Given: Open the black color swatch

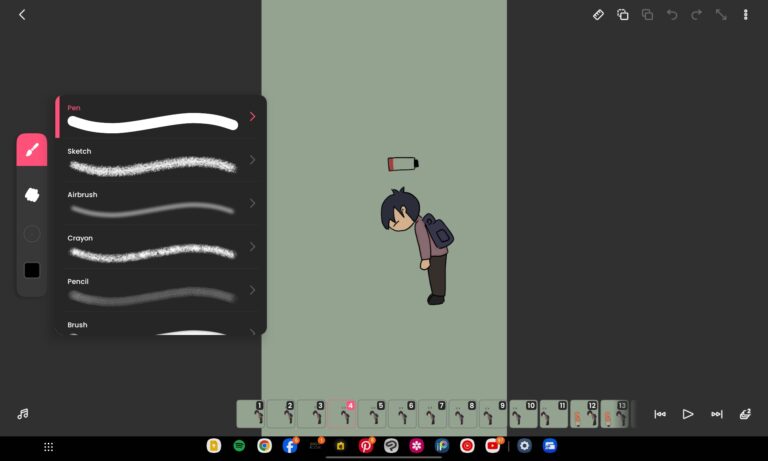Looking at the screenshot, I should click(x=32, y=270).
